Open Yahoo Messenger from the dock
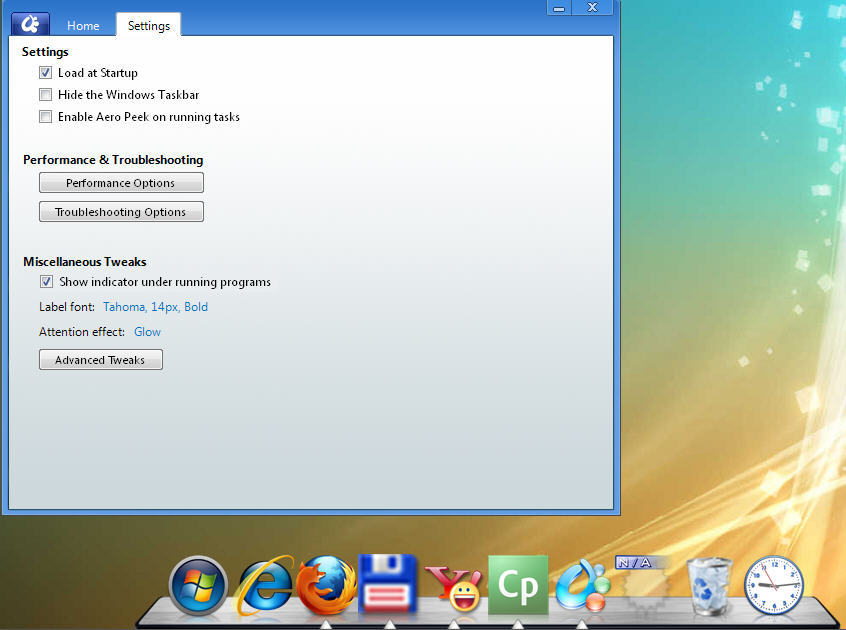The width and height of the screenshot is (846, 630). 455,588
